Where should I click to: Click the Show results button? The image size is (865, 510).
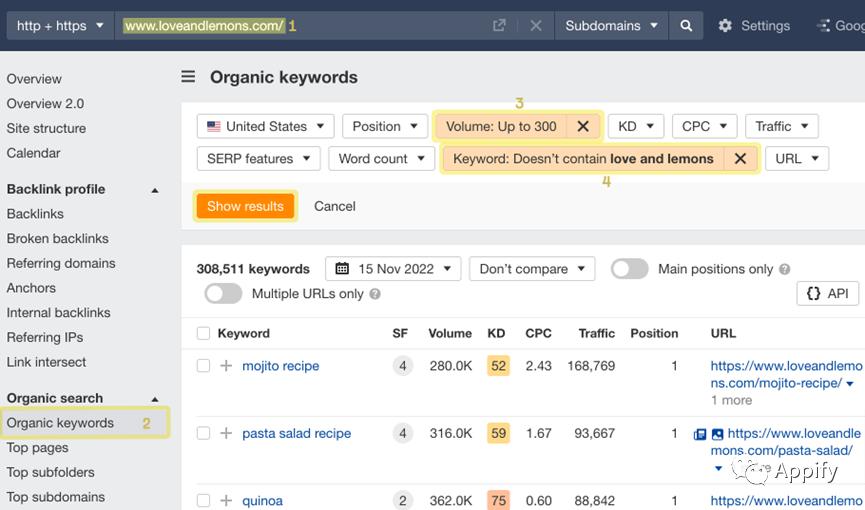(245, 206)
